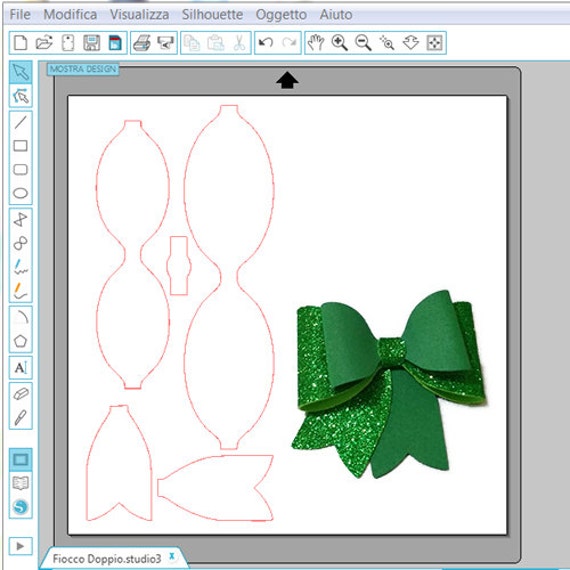Open the Aiuto menu

(x=336, y=15)
